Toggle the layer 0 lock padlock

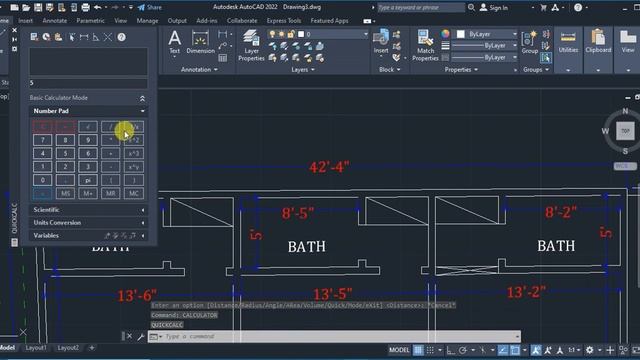(291, 34)
